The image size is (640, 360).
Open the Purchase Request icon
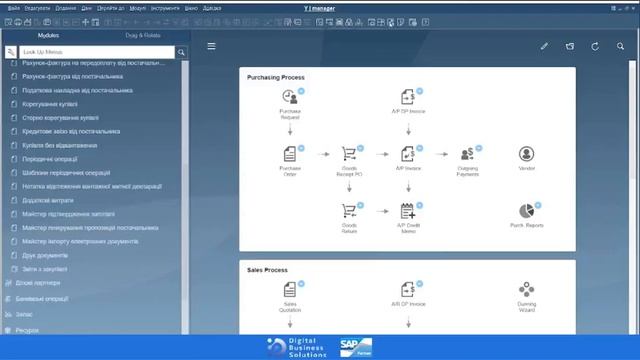[x=290, y=97]
